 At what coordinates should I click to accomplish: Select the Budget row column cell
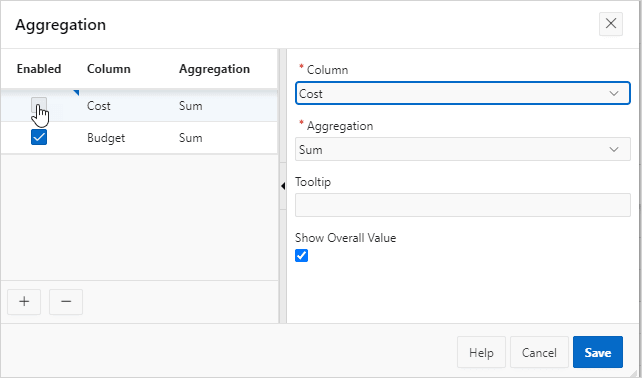coord(106,138)
